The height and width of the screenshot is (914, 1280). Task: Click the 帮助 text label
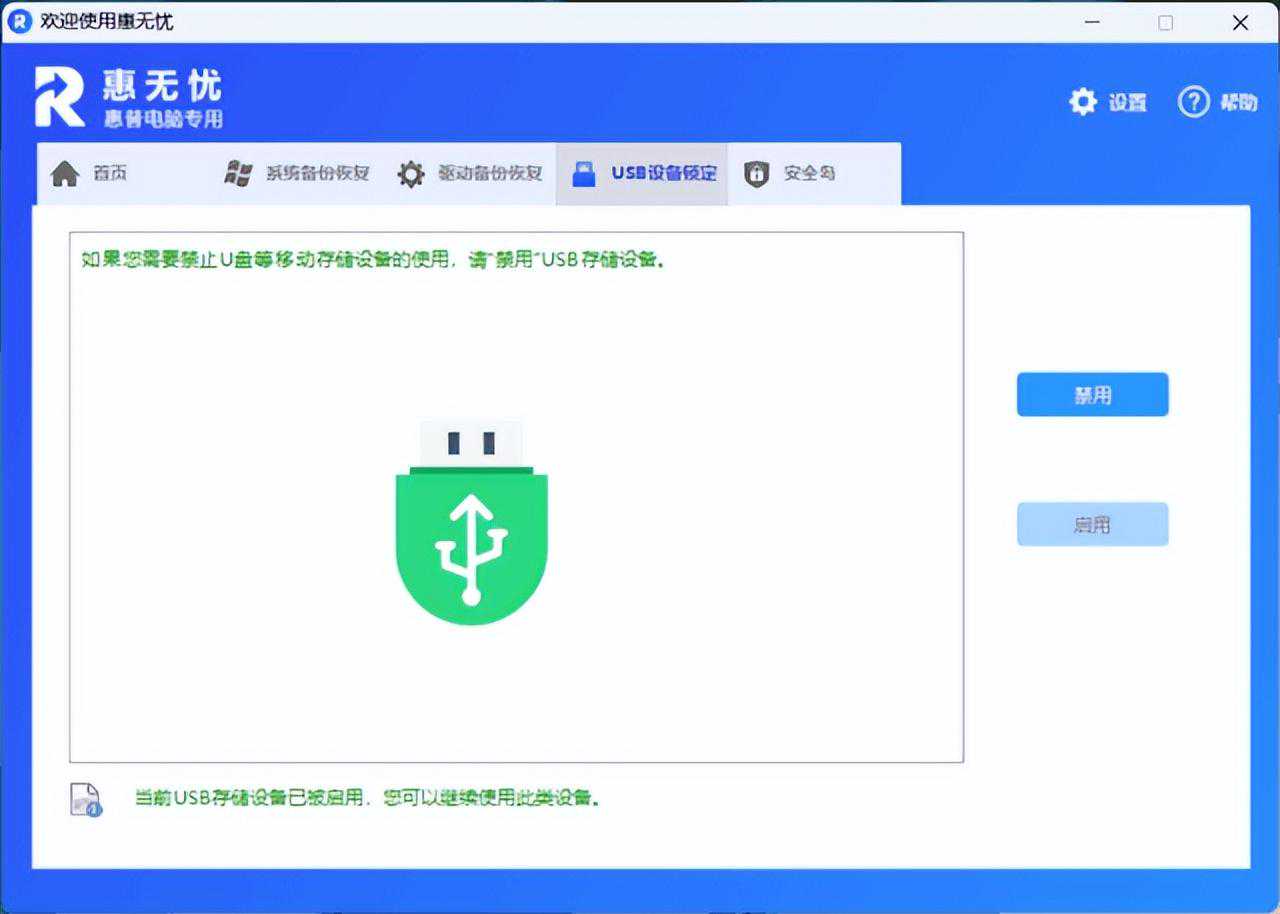click(x=1238, y=102)
